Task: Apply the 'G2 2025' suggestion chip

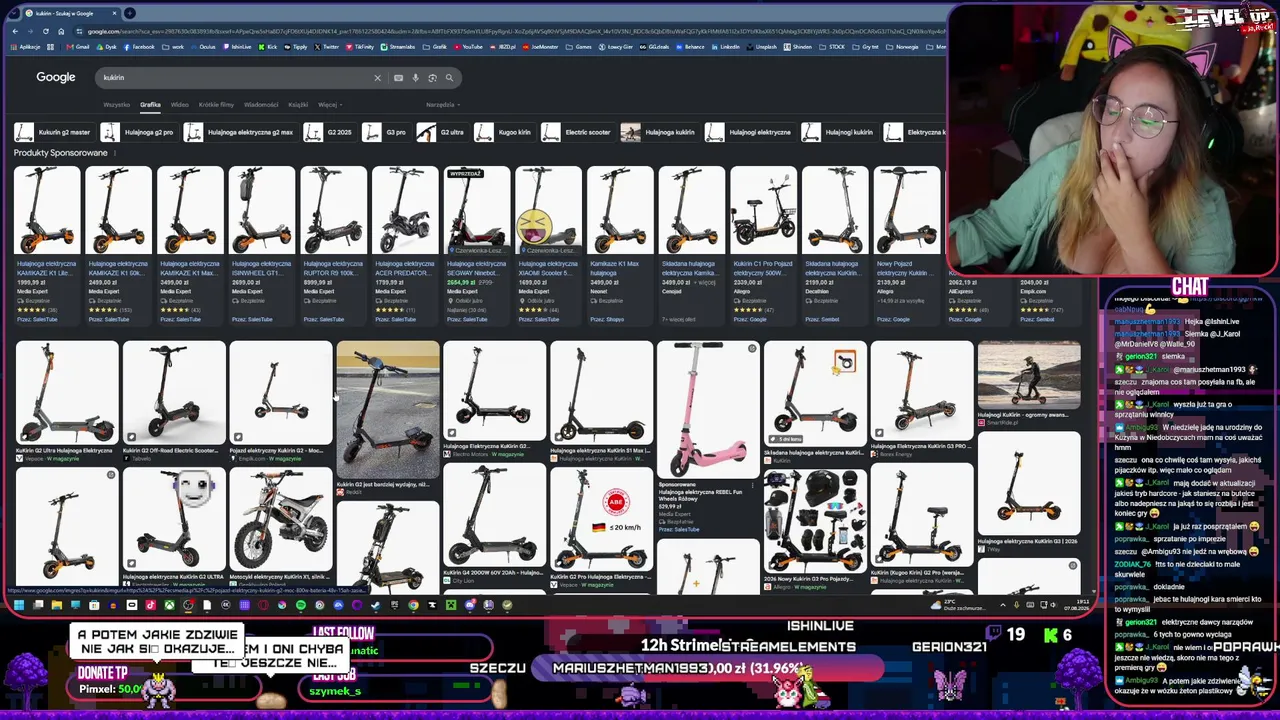Action: coord(329,132)
